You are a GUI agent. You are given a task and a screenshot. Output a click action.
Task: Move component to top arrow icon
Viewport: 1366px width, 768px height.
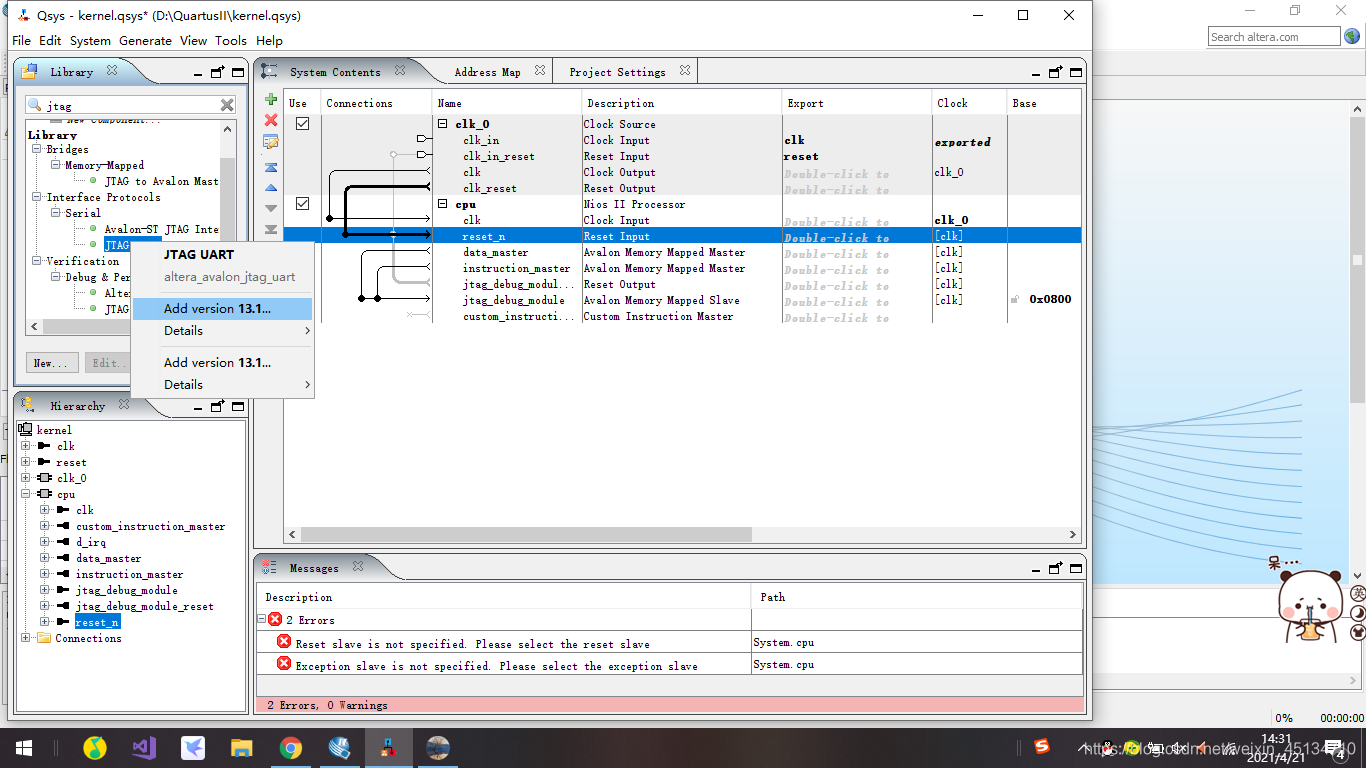click(x=271, y=167)
